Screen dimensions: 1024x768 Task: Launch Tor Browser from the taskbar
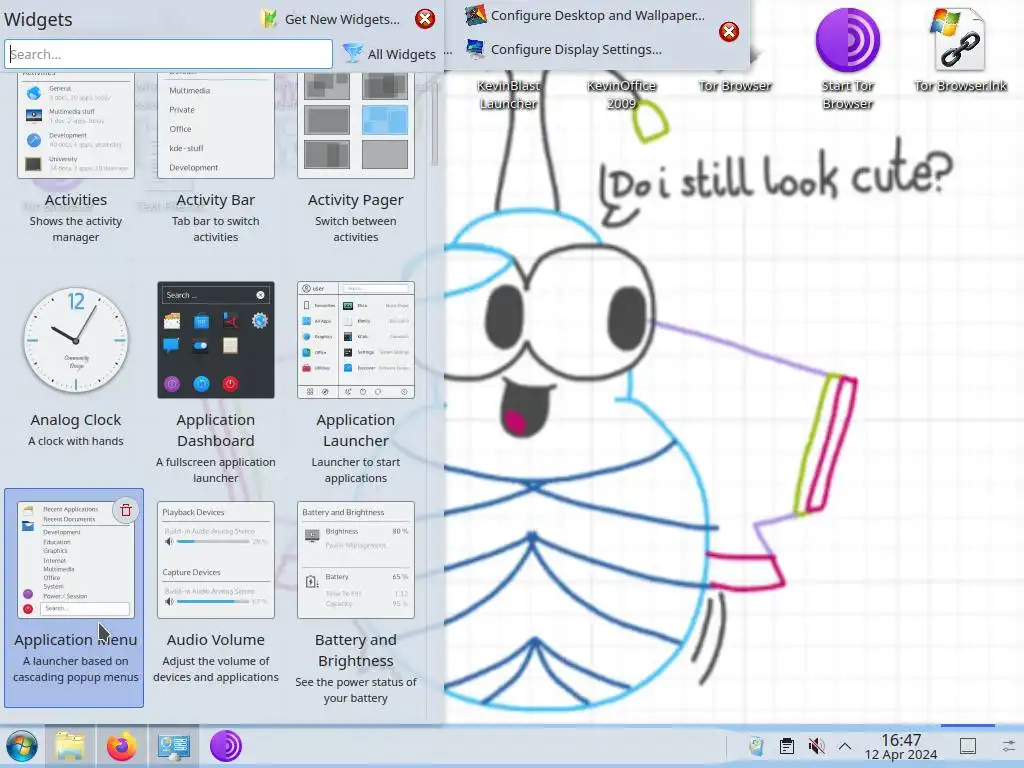click(x=226, y=746)
